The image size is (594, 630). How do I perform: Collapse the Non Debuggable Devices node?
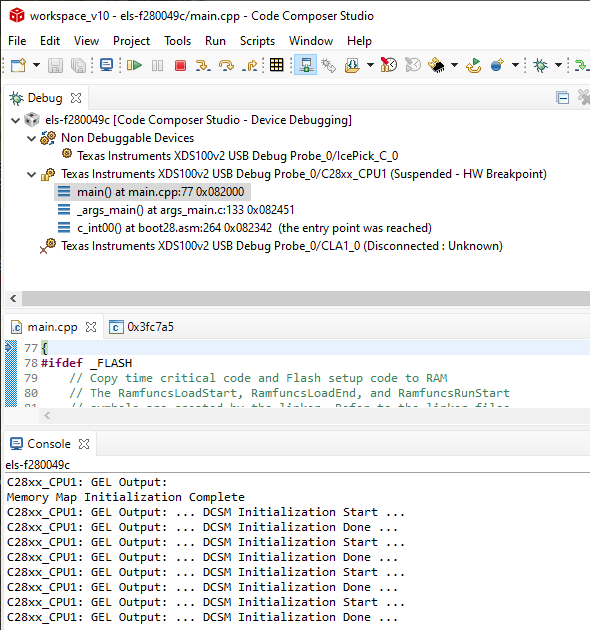click(32, 138)
